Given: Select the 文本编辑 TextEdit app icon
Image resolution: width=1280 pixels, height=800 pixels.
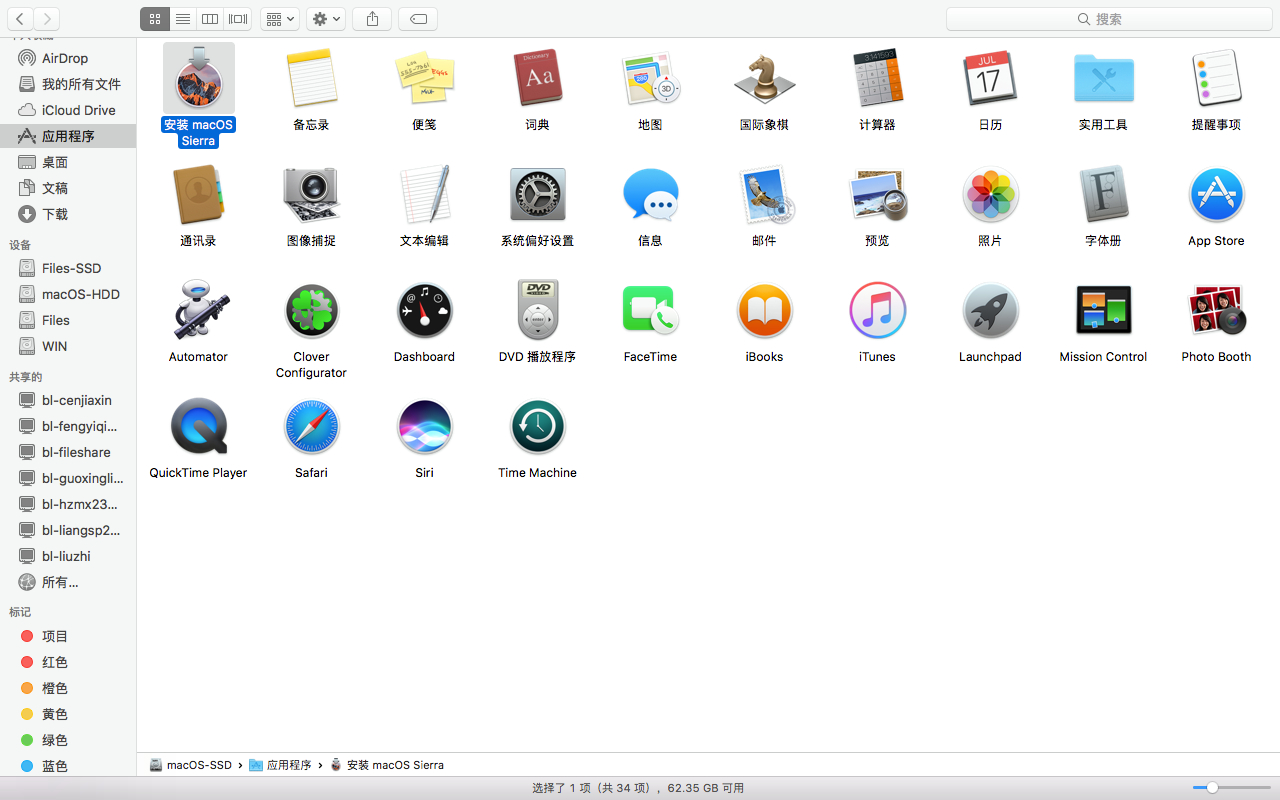Looking at the screenshot, I should click(424, 195).
